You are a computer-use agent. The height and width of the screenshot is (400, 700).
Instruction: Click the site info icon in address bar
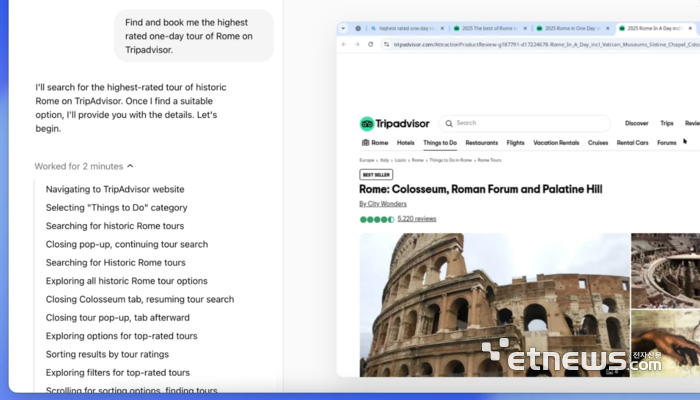pos(385,45)
